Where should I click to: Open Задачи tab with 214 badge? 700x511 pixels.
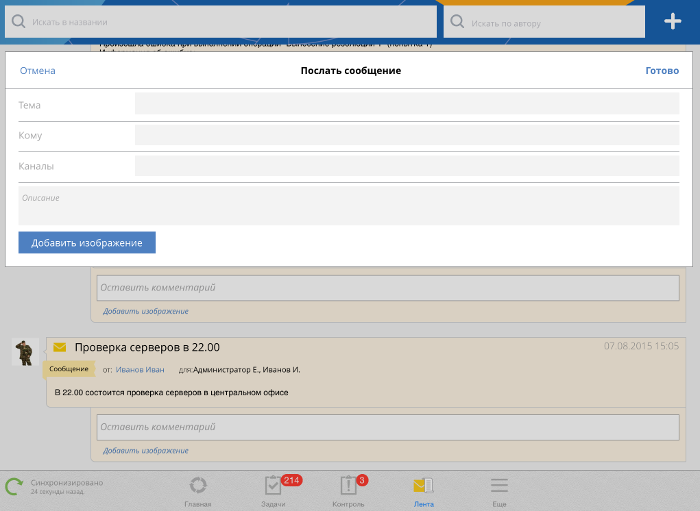coord(273,486)
